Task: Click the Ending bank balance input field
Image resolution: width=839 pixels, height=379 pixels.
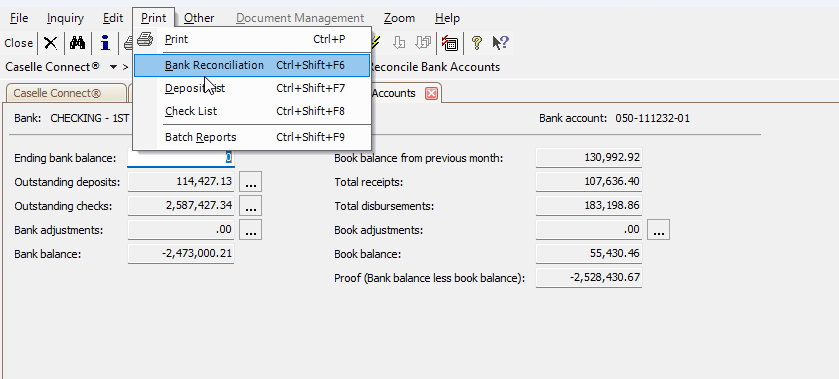Action: (x=180, y=158)
